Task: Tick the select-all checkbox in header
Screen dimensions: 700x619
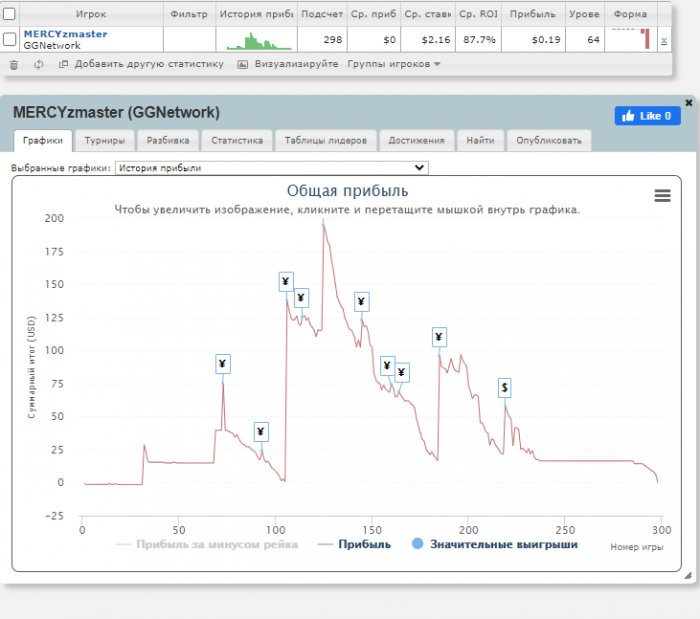Action: [10, 14]
